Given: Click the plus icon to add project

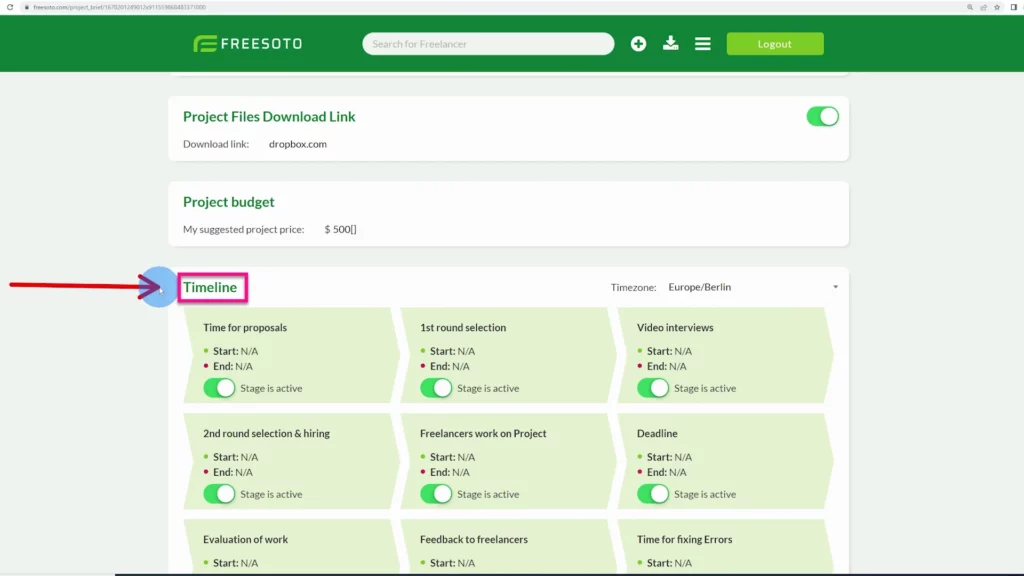Looking at the screenshot, I should (x=638, y=44).
